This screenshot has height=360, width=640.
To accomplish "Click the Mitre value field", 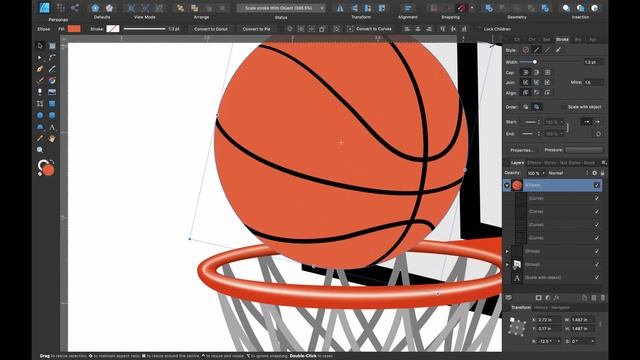I will point(593,82).
